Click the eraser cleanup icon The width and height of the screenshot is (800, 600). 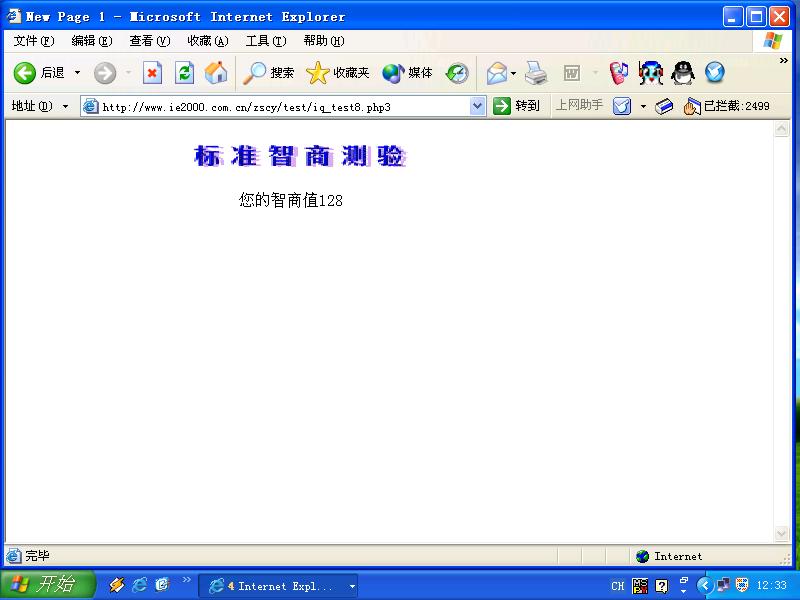(x=664, y=106)
